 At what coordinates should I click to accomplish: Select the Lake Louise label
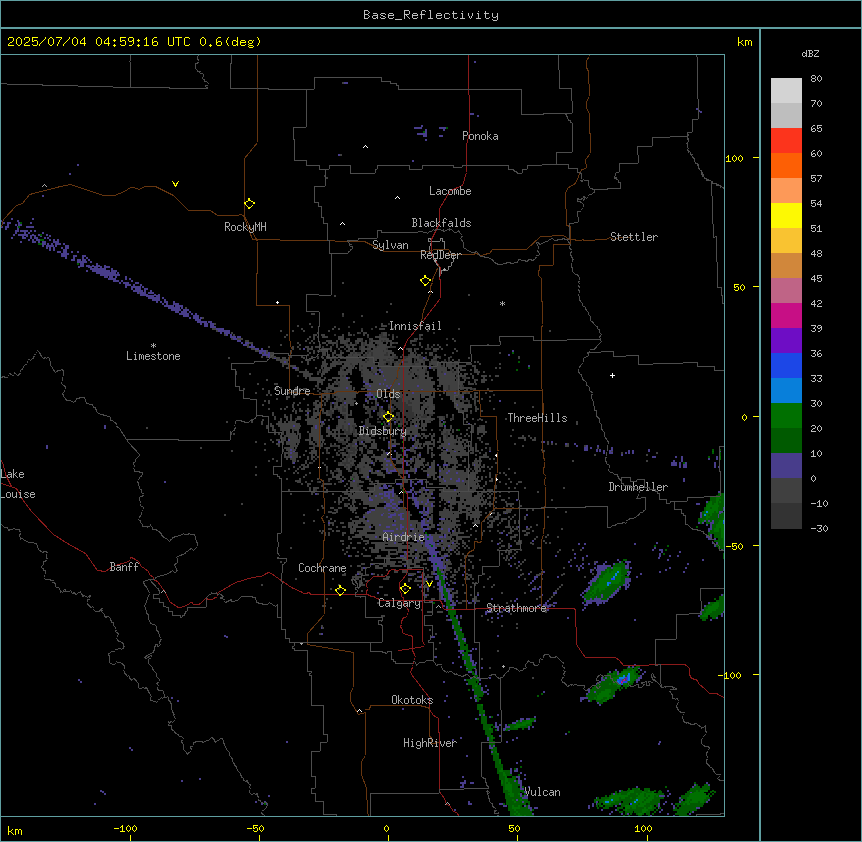(x=18, y=484)
